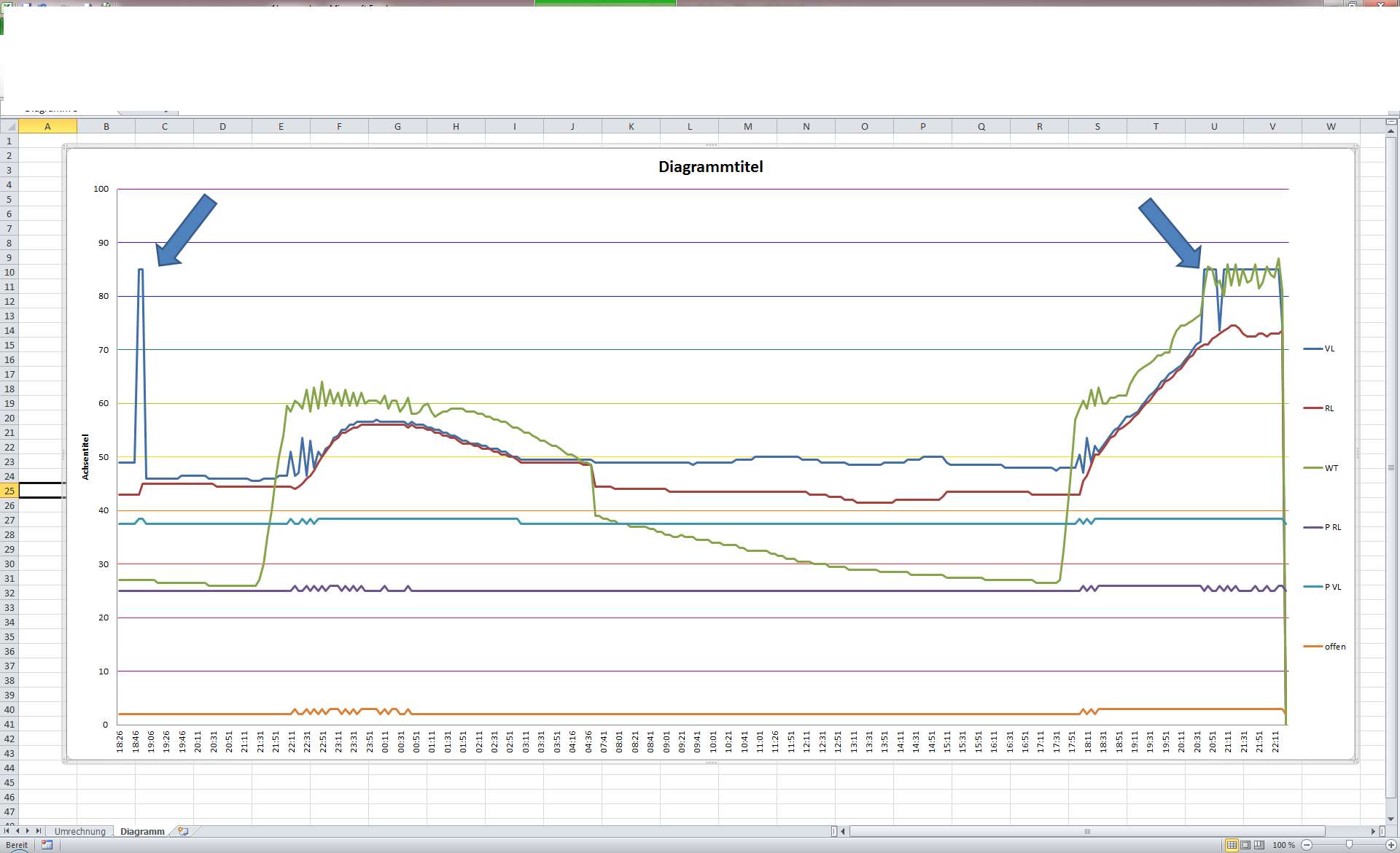Click vertical scrollbar down arrow

tap(1391, 819)
